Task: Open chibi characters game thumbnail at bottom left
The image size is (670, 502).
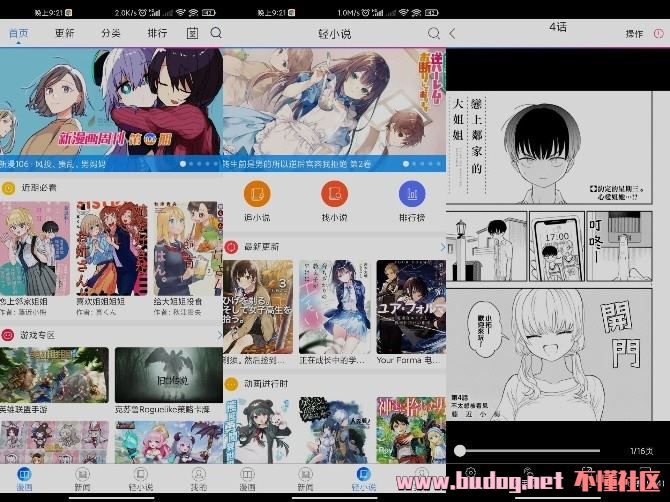Action: (54, 442)
